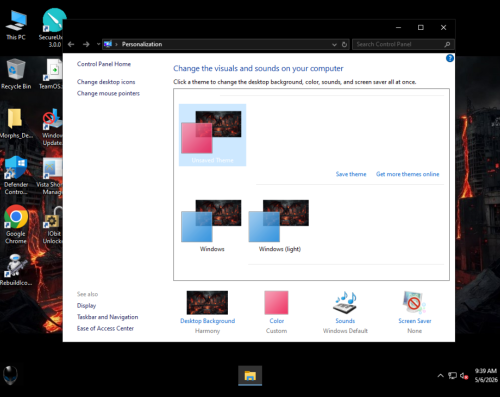Open SecureUx desktop icon
The width and height of the screenshot is (500, 397).
pos(53,28)
